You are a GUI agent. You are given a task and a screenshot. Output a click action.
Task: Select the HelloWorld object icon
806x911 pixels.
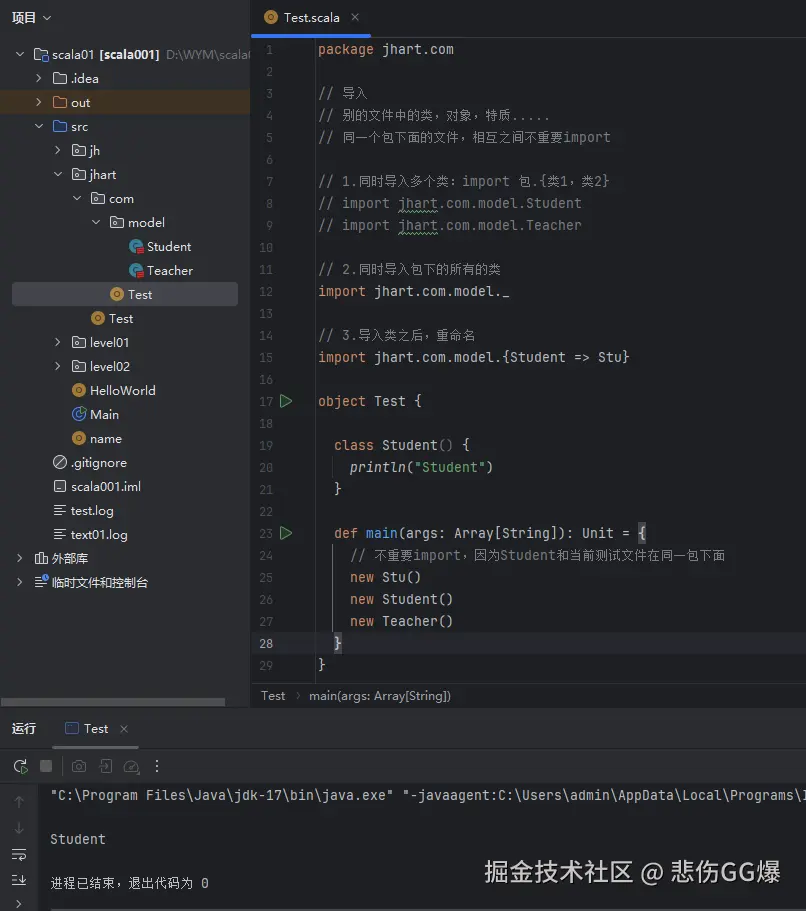pos(79,390)
